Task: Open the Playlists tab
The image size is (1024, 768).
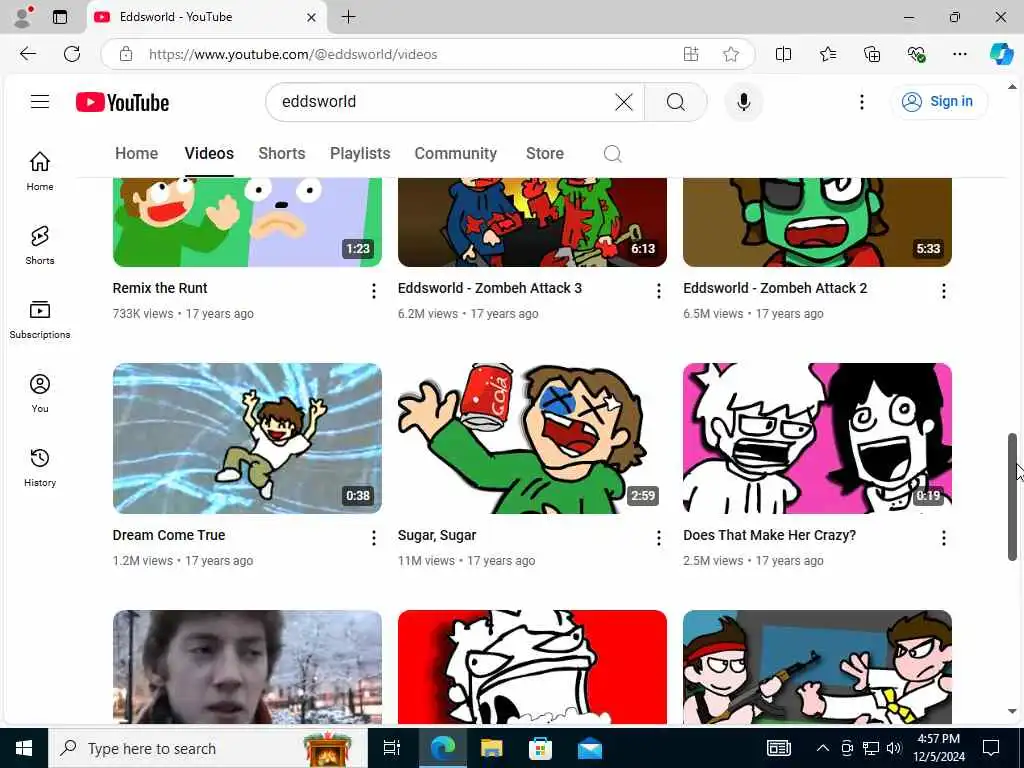Action: (360, 153)
